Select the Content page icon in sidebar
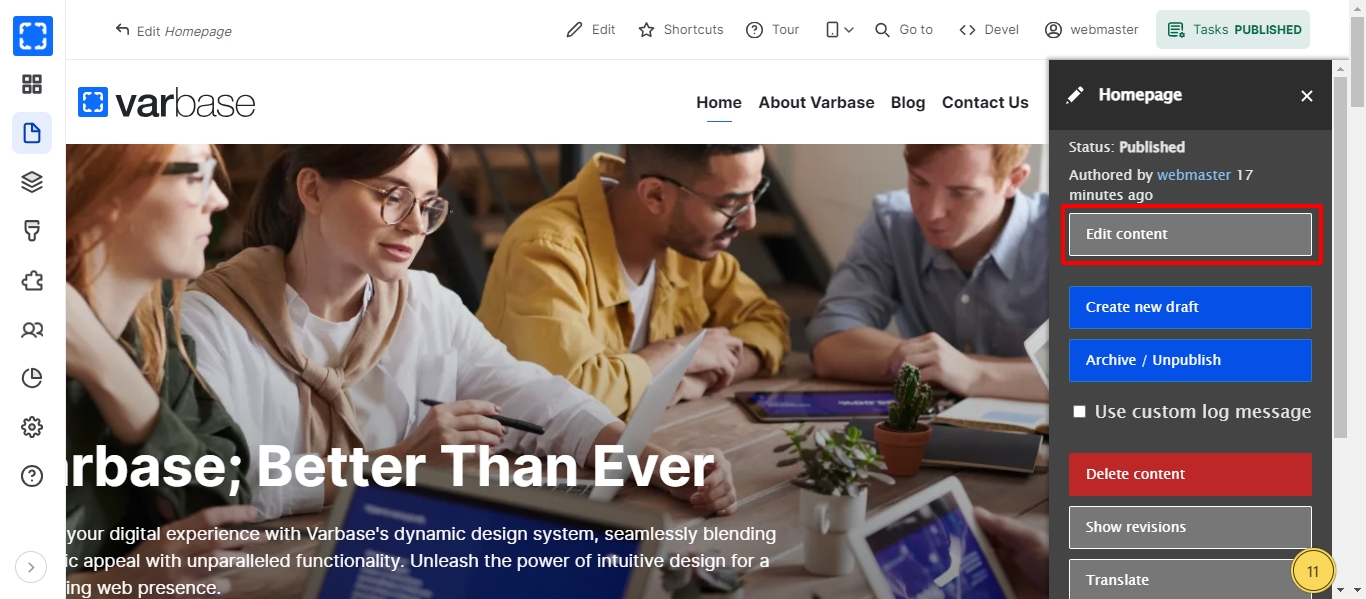1366x599 pixels. [32, 133]
